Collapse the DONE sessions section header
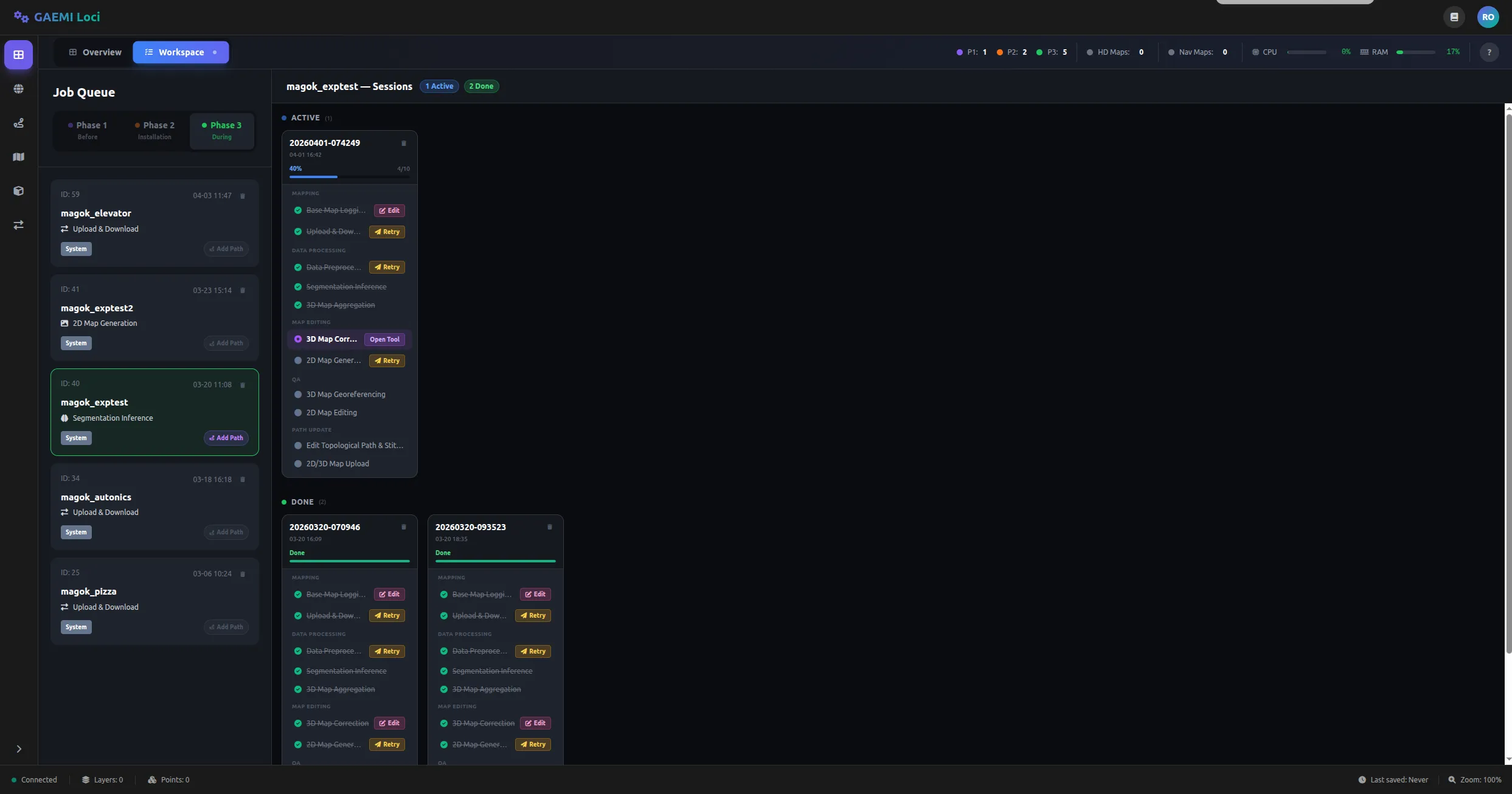This screenshot has height=794, width=1512. click(x=302, y=502)
